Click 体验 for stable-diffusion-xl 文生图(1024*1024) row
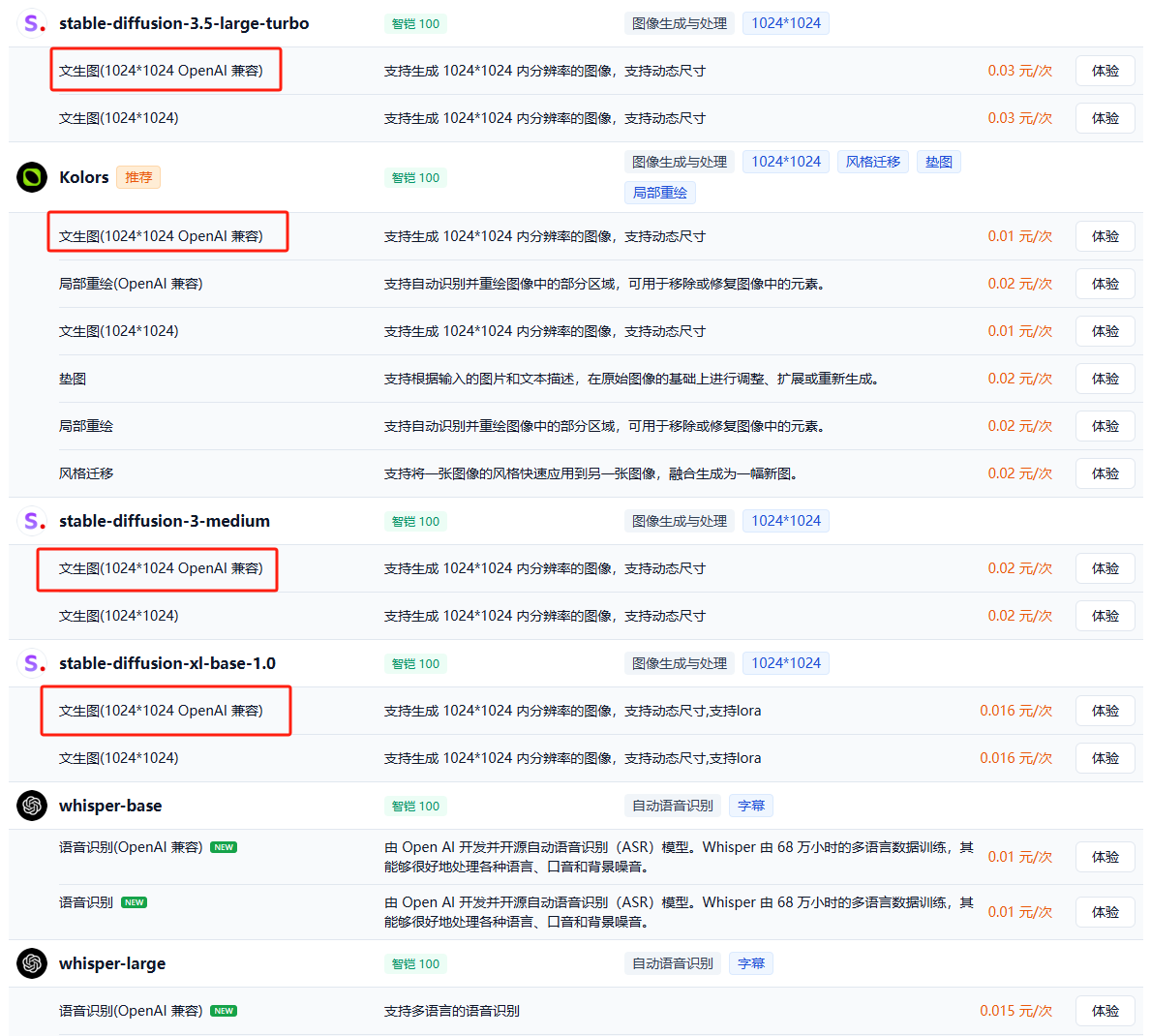 click(1105, 758)
